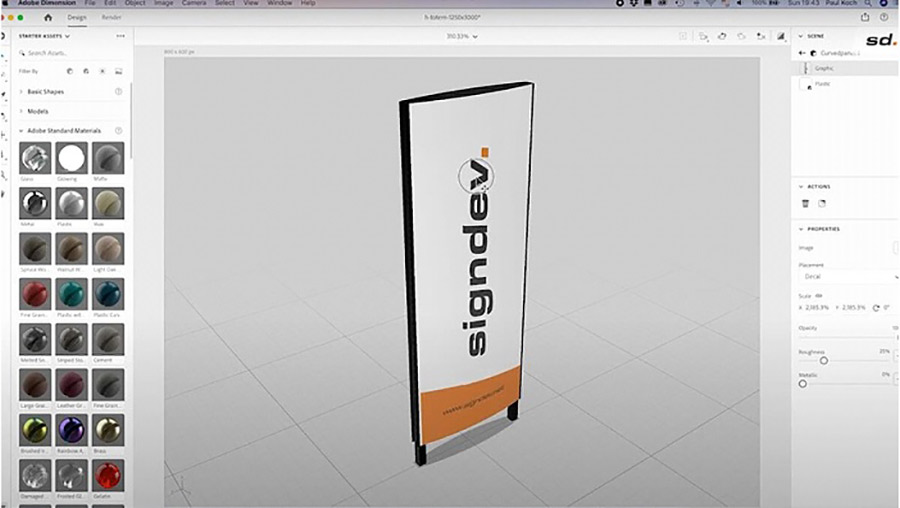
Task: Delete with the trash icon
Action: coord(805,204)
